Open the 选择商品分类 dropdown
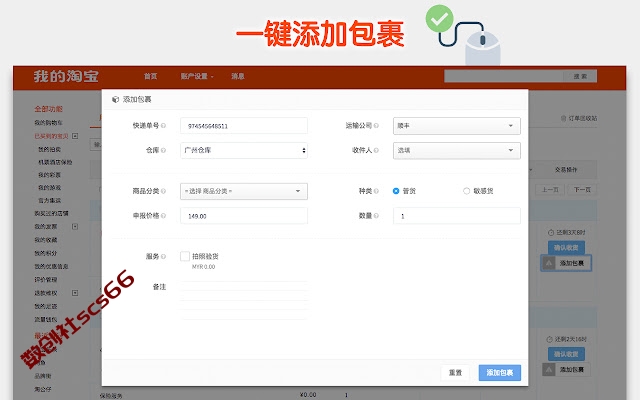 (244, 191)
